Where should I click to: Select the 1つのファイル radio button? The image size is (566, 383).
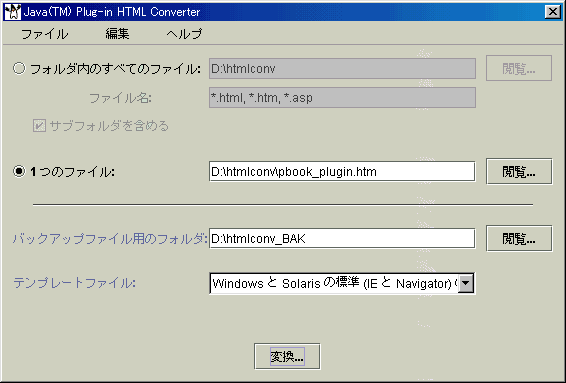pos(19,171)
